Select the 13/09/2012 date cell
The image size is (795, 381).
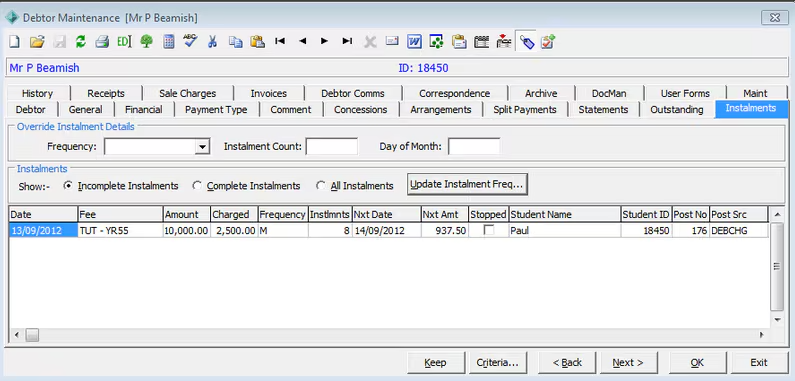tap(44, 231)
